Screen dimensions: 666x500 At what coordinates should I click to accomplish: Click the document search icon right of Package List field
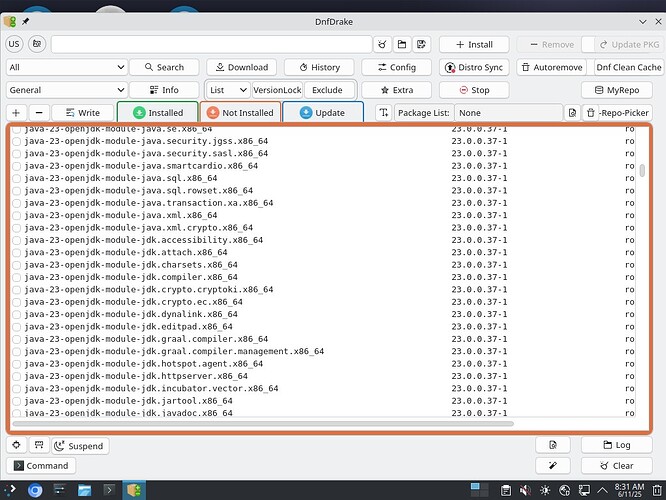click(572, 113)
